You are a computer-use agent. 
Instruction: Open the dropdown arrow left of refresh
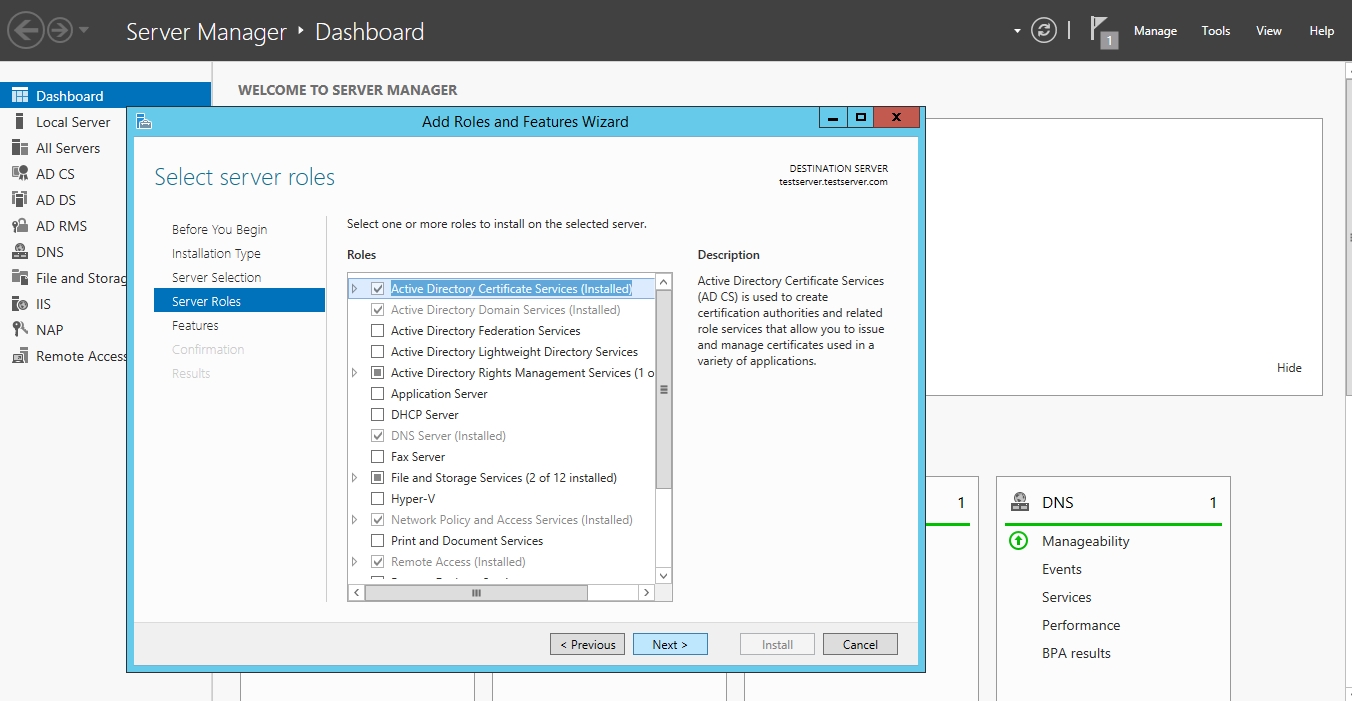1017,31
